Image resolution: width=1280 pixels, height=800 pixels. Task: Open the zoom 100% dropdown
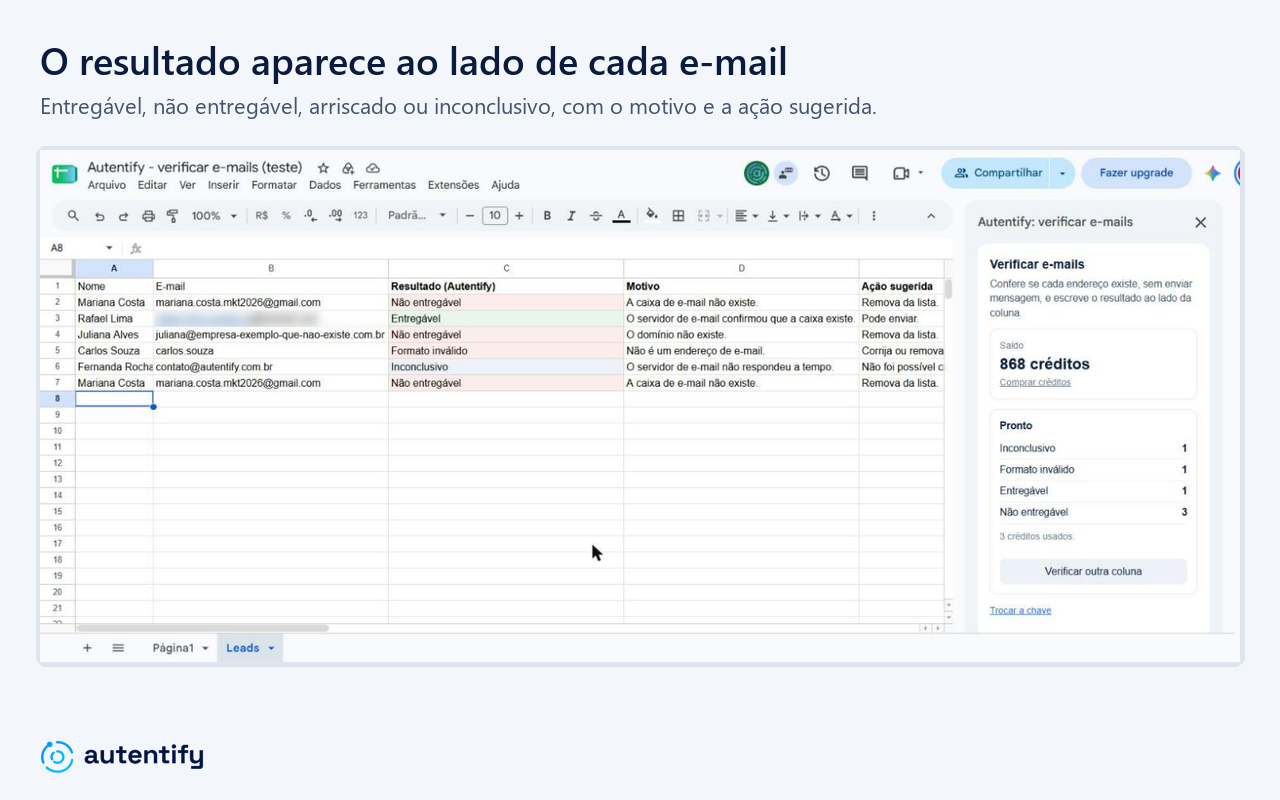pos(215,215)
